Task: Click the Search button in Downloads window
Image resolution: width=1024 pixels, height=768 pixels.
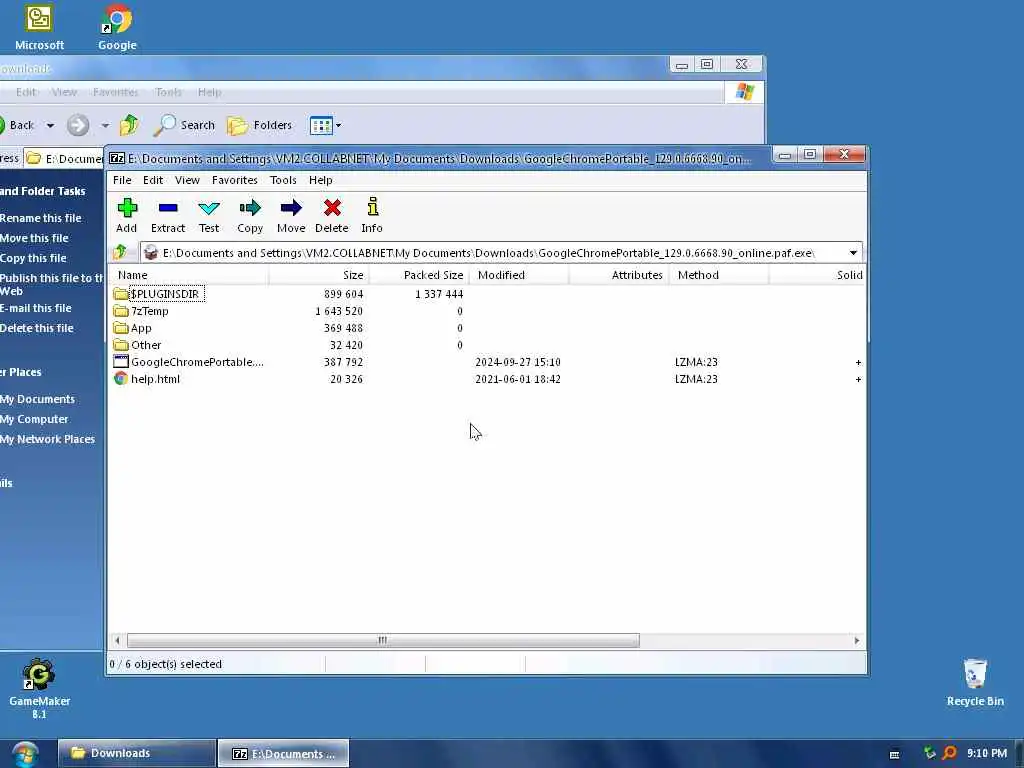Action: (x=184, y=125)
